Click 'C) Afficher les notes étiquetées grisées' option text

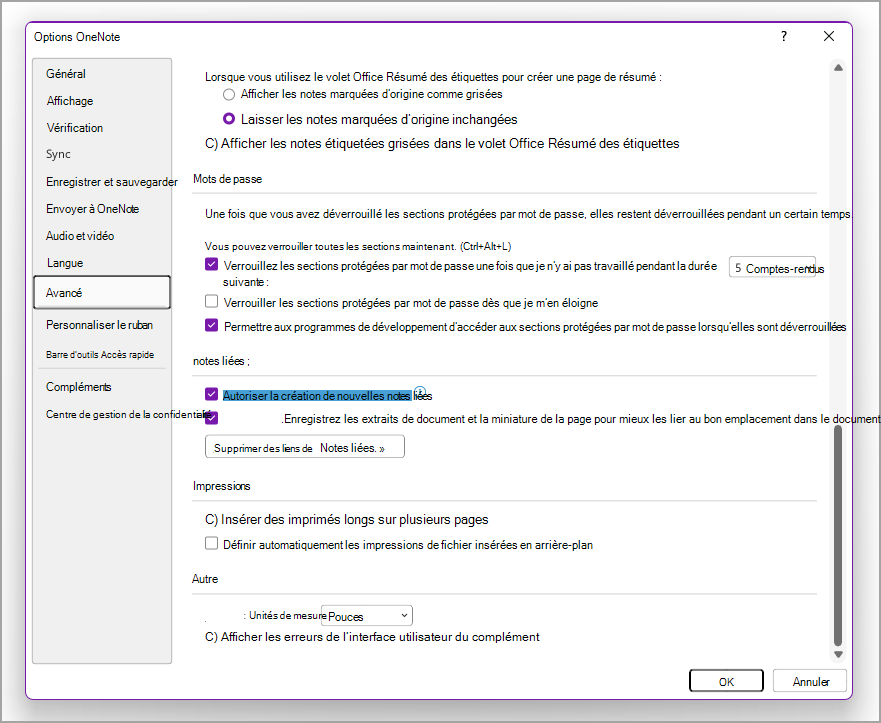[442, 144]
